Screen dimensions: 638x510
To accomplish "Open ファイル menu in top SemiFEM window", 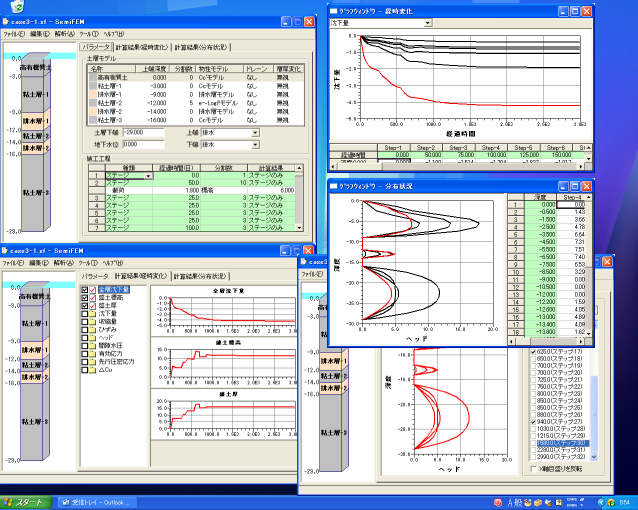I will [14, 34].
